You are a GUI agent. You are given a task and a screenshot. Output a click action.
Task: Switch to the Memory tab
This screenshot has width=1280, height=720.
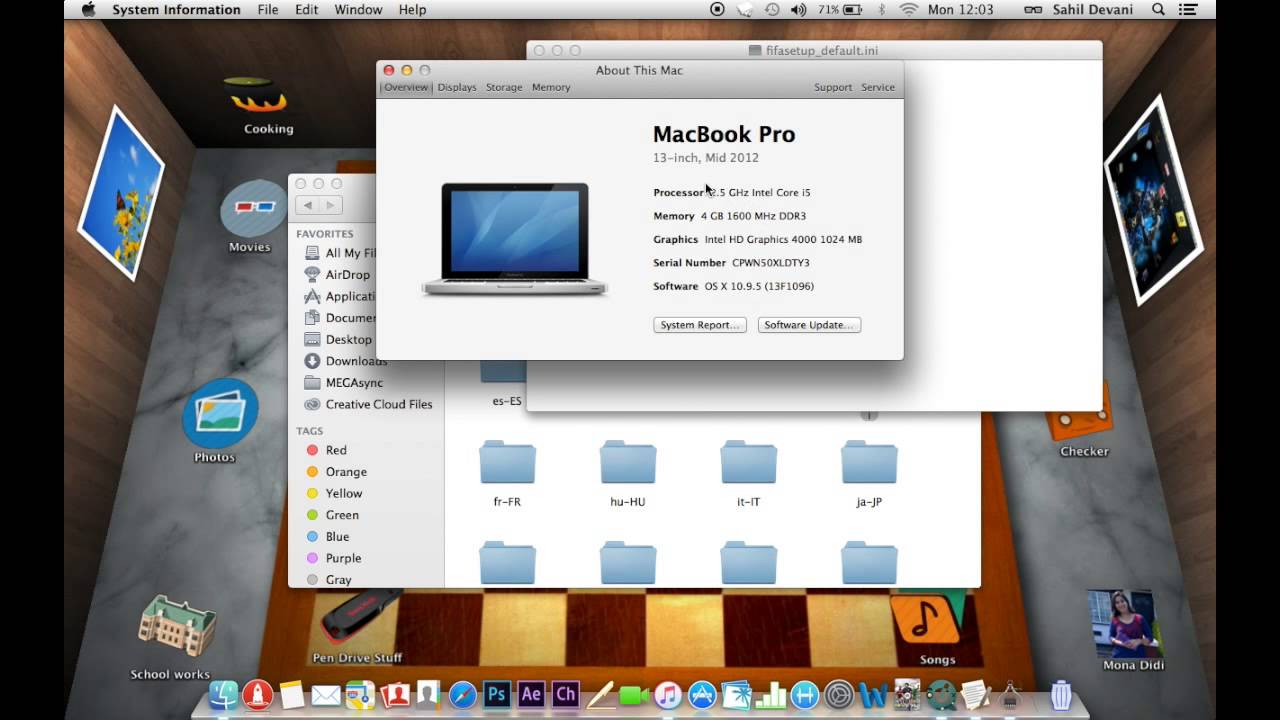tap(551, 87)
